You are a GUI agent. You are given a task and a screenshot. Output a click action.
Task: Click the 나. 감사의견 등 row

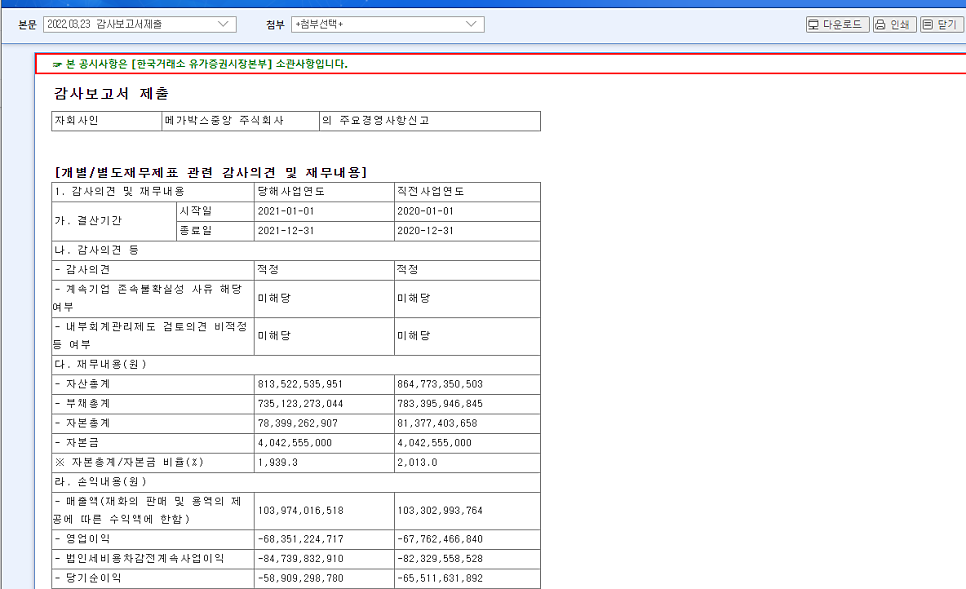tap(296, 250)
